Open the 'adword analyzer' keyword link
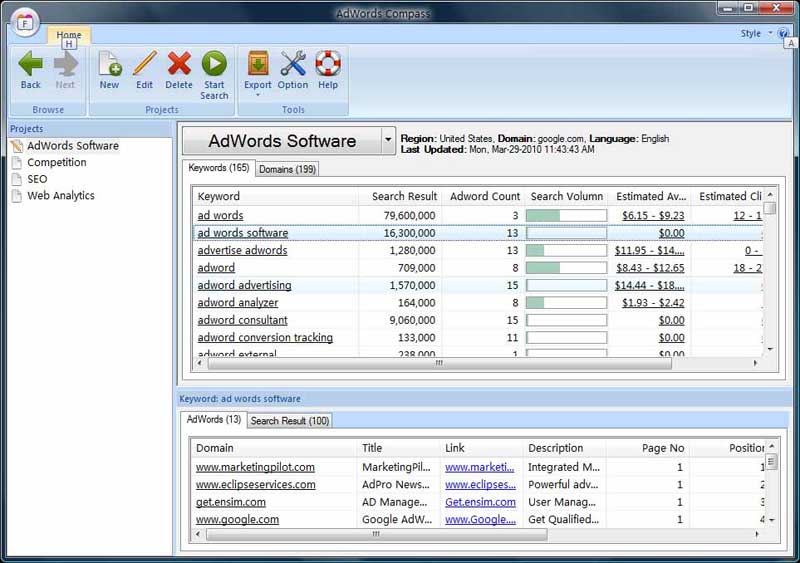This screenshot has width=800, height=563. point(238,303)
